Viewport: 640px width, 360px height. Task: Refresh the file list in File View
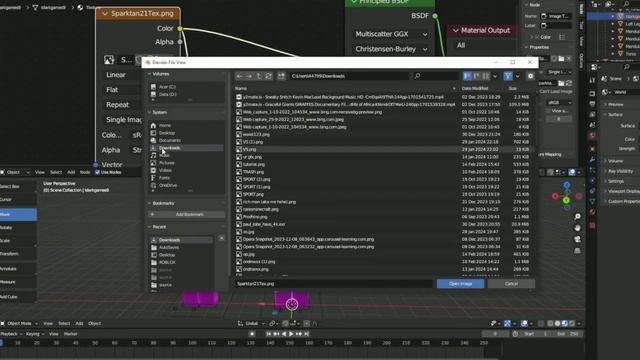[268, 76]
